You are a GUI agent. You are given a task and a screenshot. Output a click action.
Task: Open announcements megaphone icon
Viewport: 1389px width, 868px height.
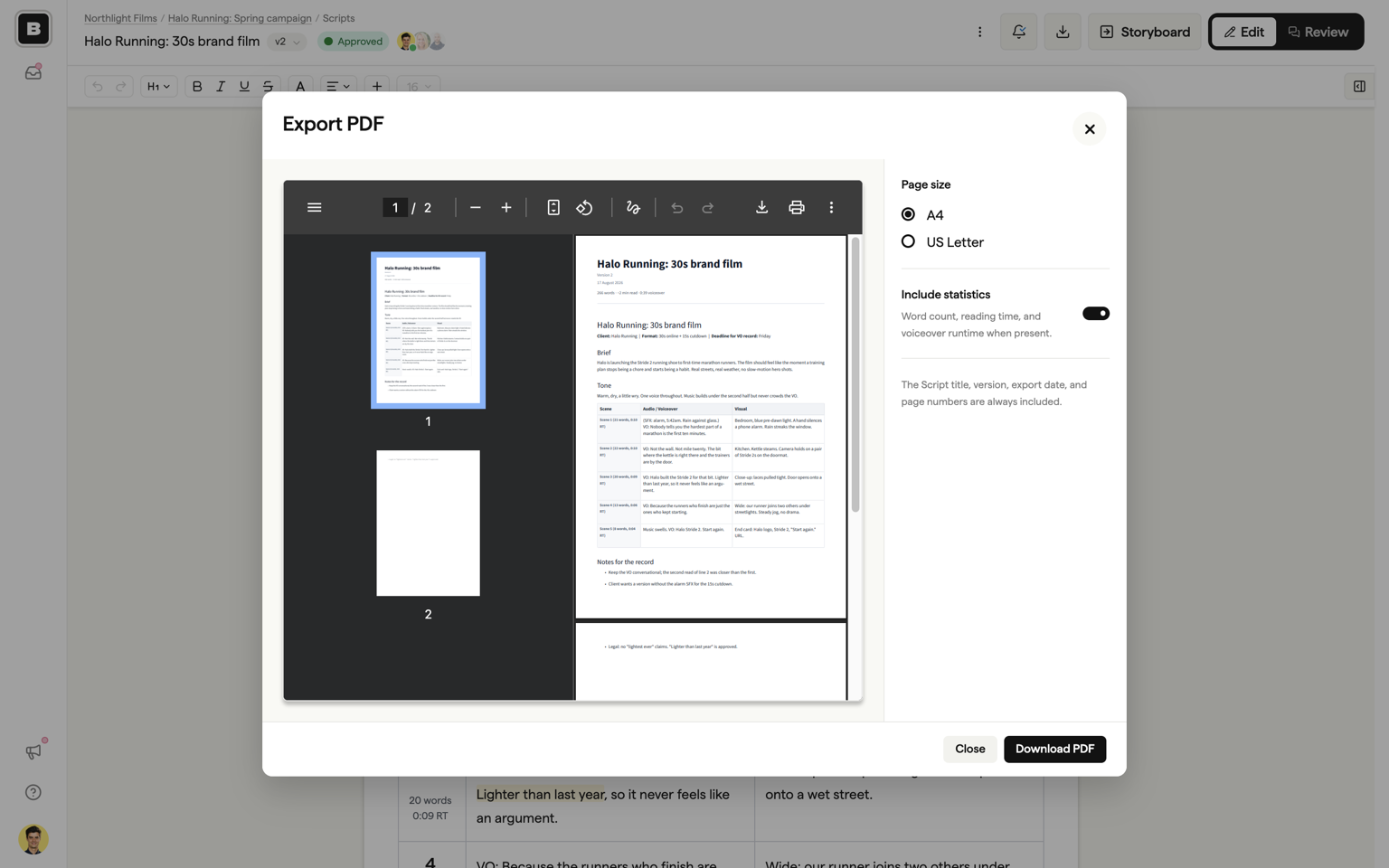click(33, 751)
